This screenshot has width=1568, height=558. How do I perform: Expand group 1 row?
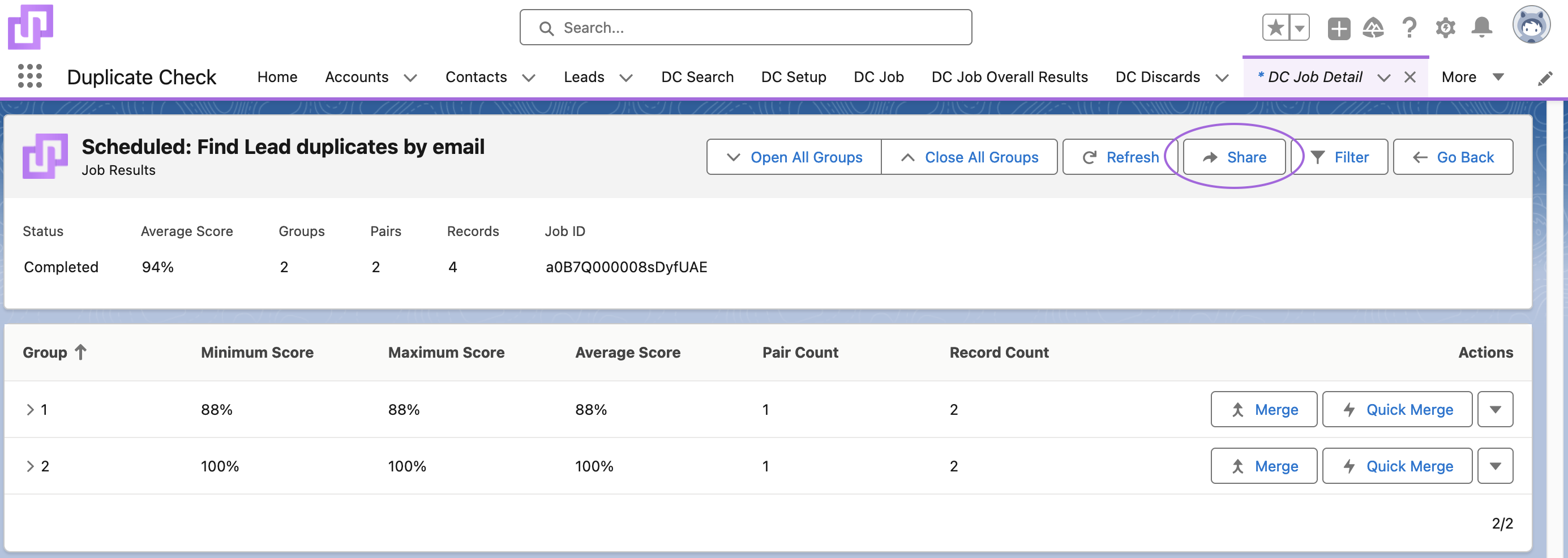[30, 410]
